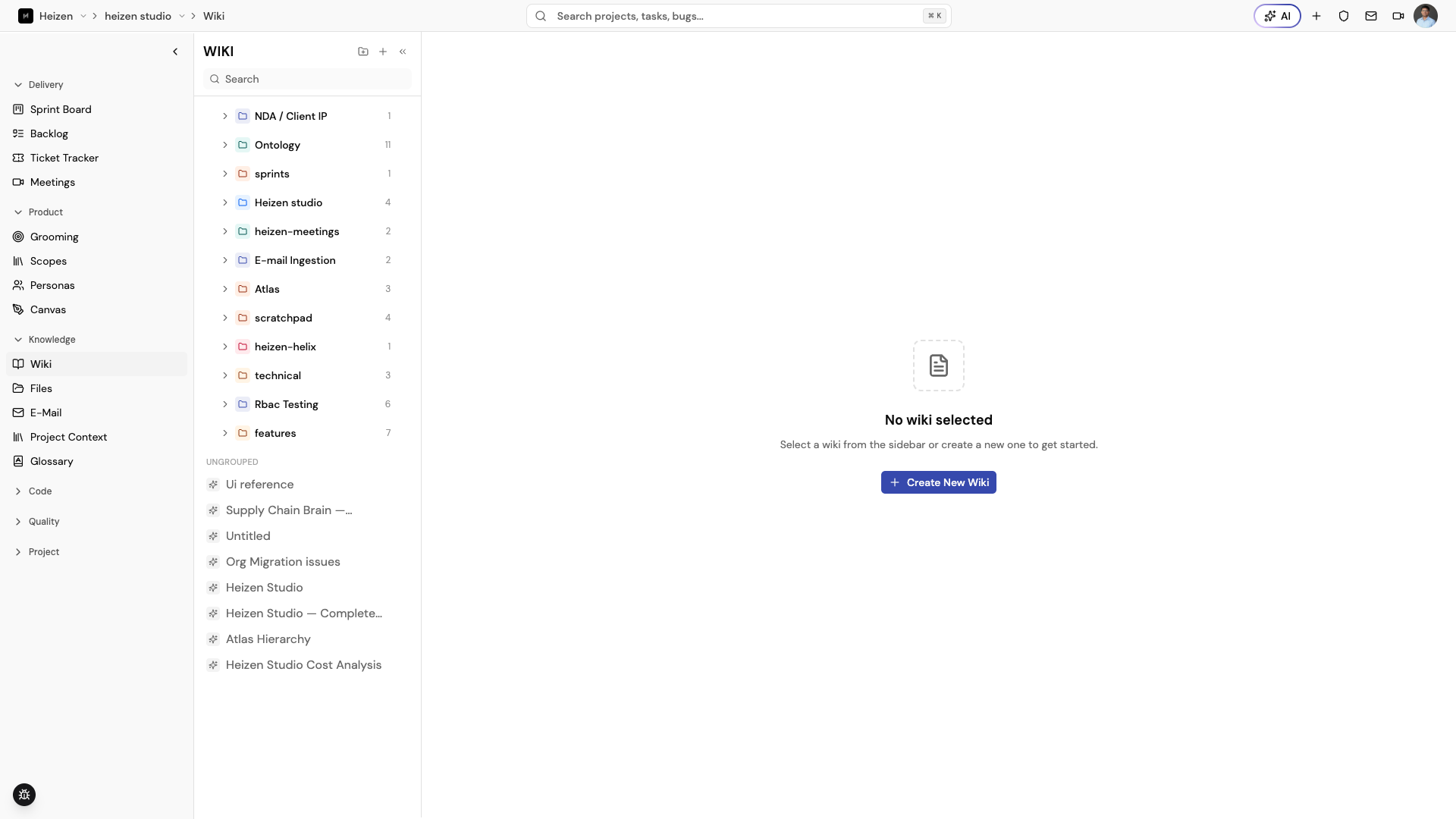Viewport: 1456px width, 819px height.
Task: Open Ticket Tracker page
Action: point(96,158)
